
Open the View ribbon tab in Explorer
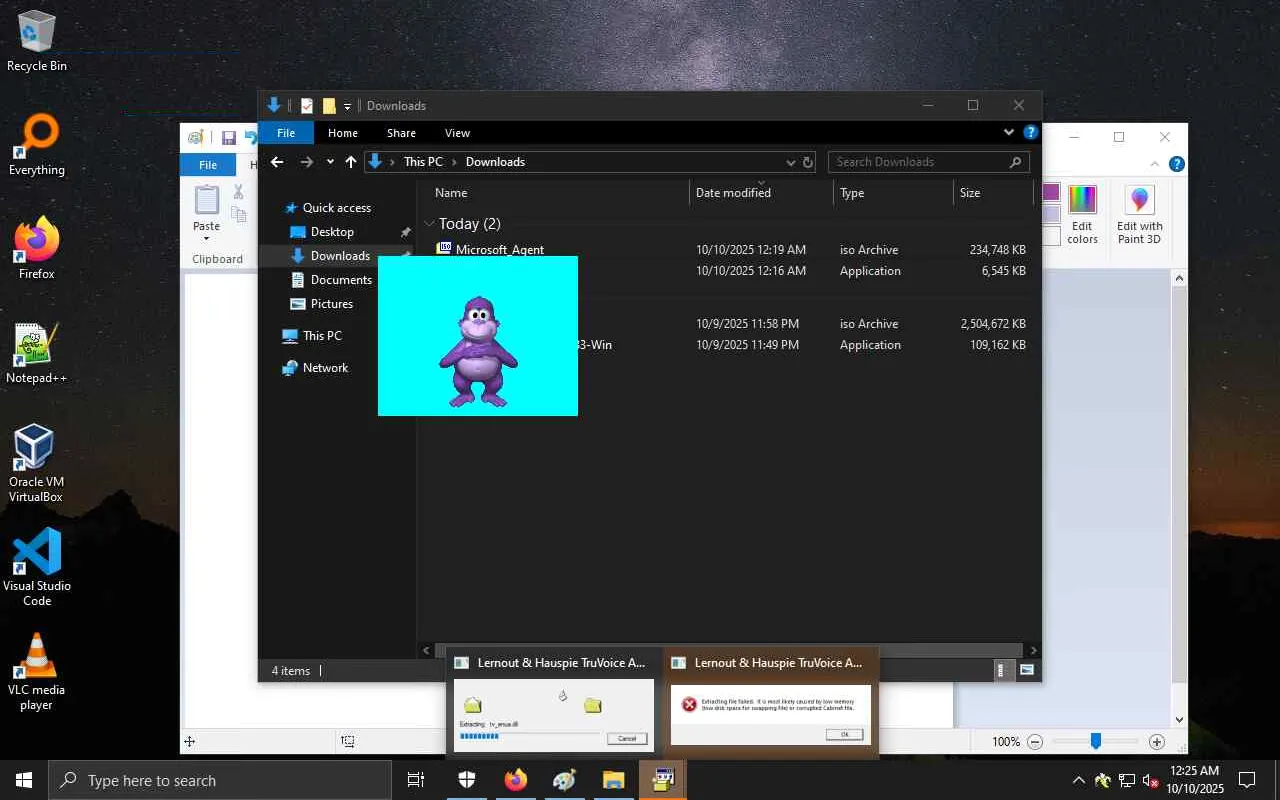(457, 133)
